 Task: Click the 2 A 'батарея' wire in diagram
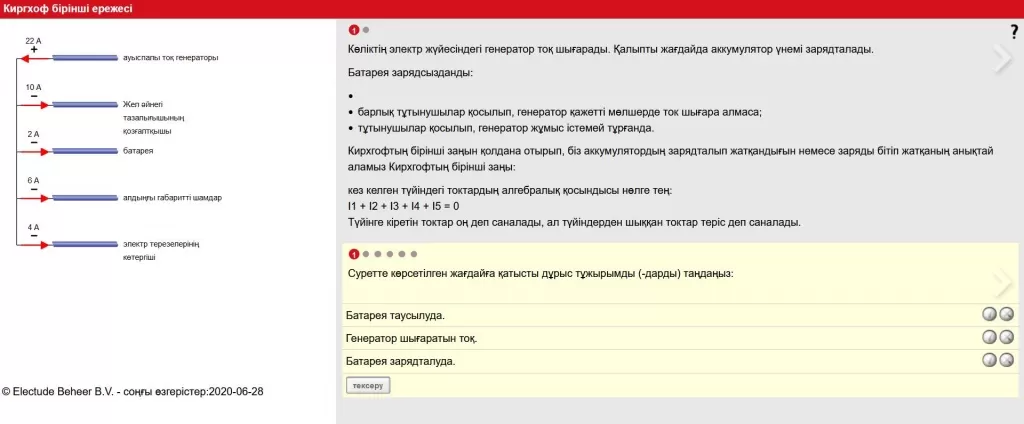tap(84, 151)
